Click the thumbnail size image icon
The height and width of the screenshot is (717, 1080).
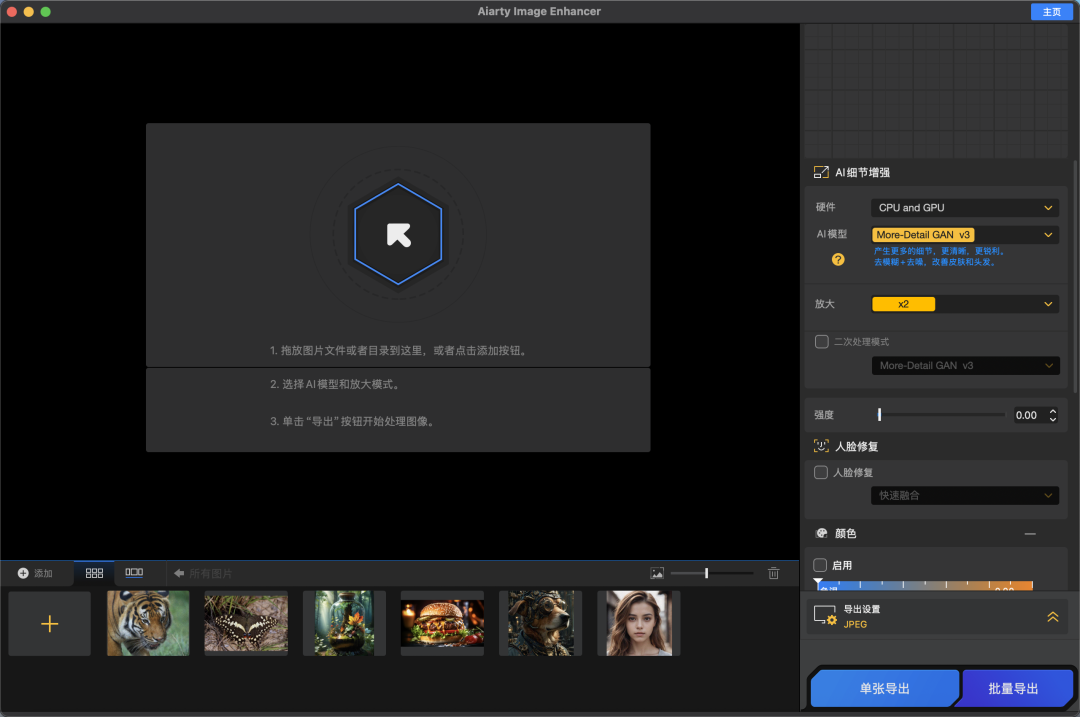pyautogui.click(x=657, y=573)
